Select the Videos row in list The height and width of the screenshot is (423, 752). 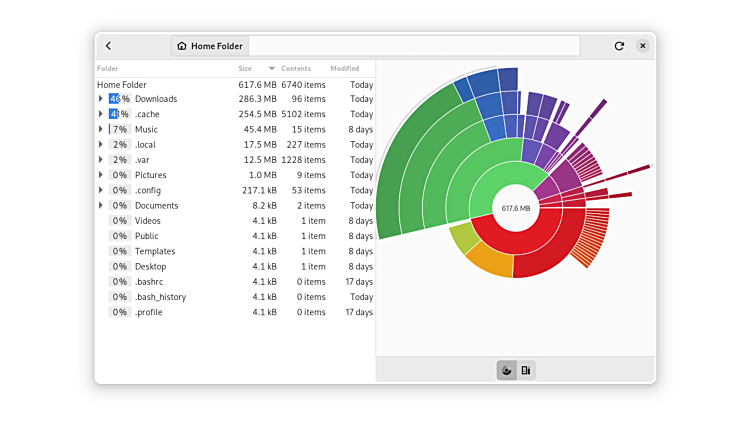pos(148,221)
